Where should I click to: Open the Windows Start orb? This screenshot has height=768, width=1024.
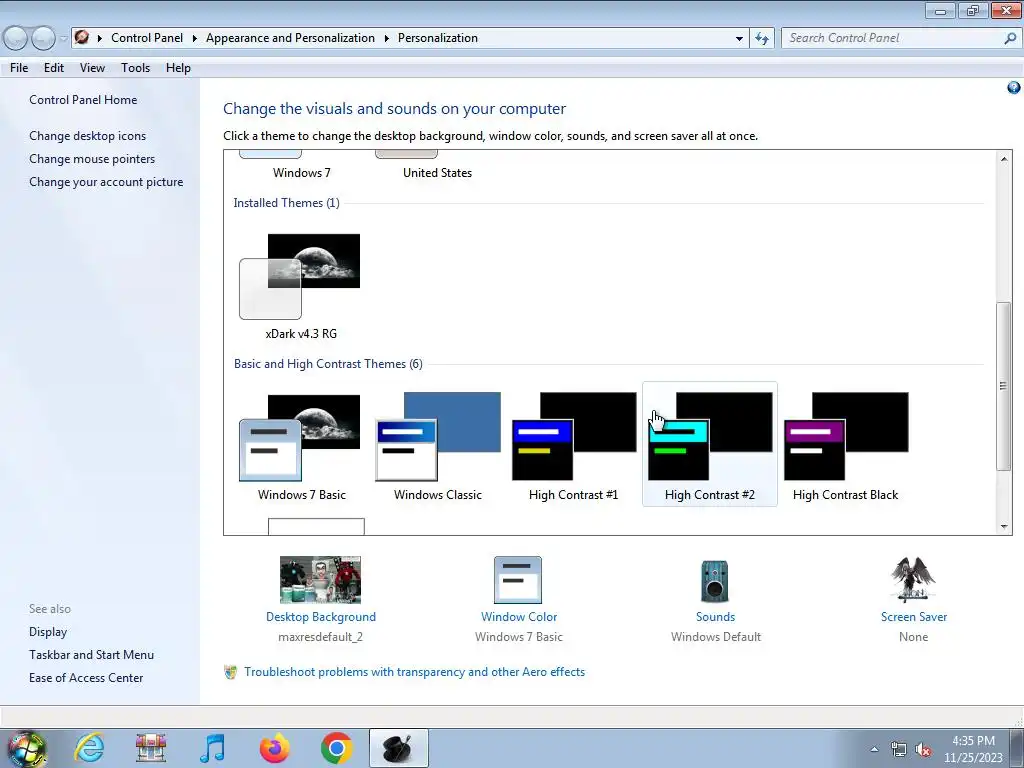click(26, 749)
